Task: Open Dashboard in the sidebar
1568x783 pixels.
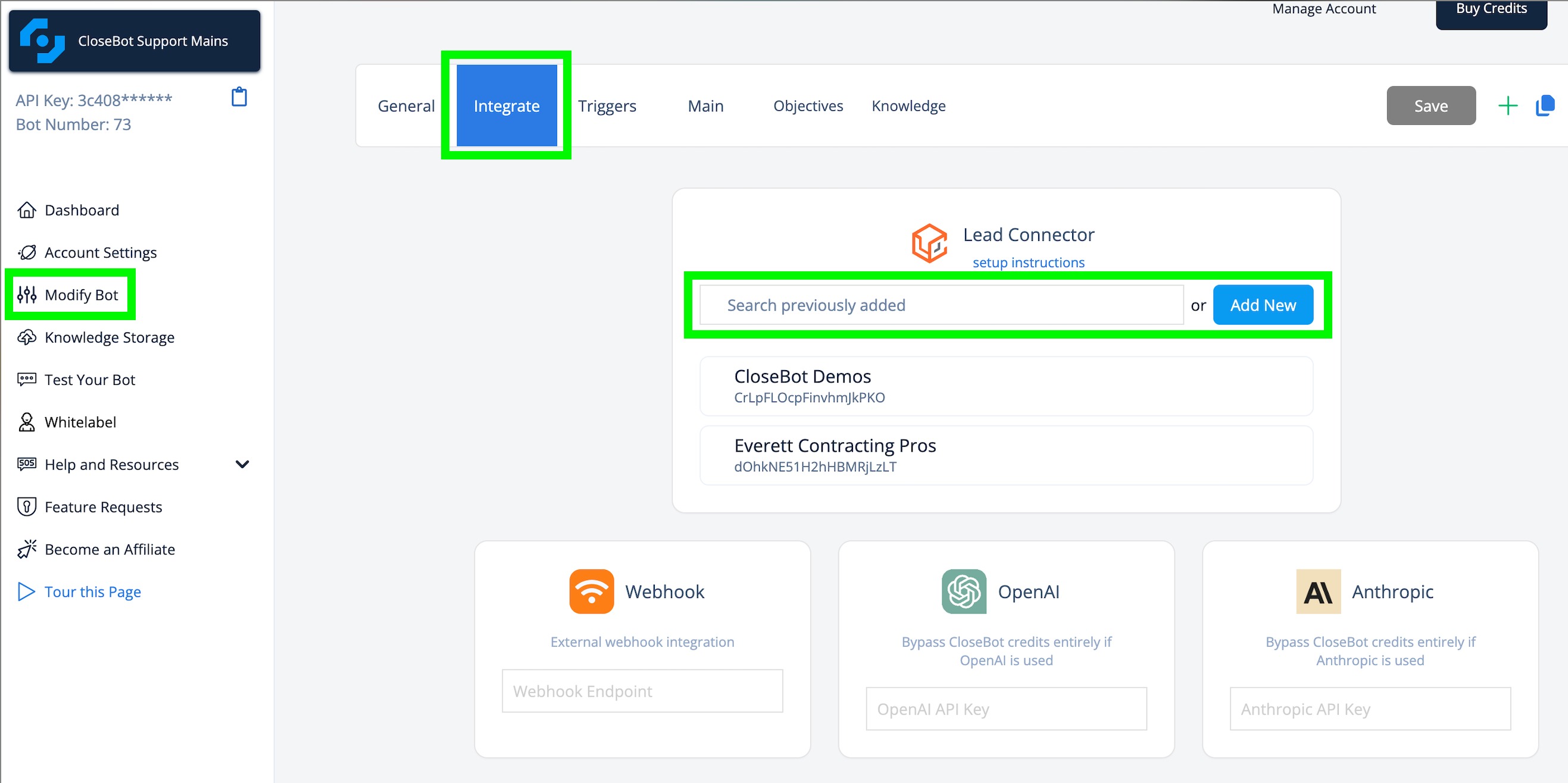Action: 82,210
